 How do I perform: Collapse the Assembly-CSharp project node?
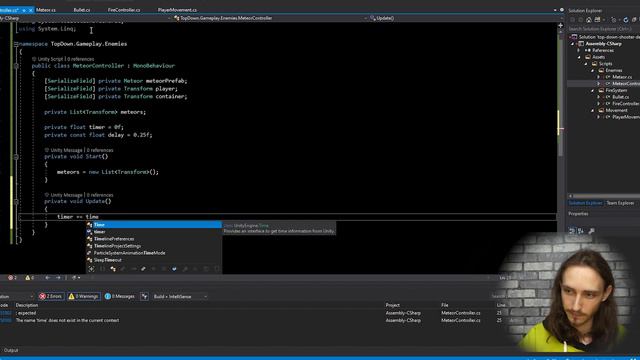[572, 44]
